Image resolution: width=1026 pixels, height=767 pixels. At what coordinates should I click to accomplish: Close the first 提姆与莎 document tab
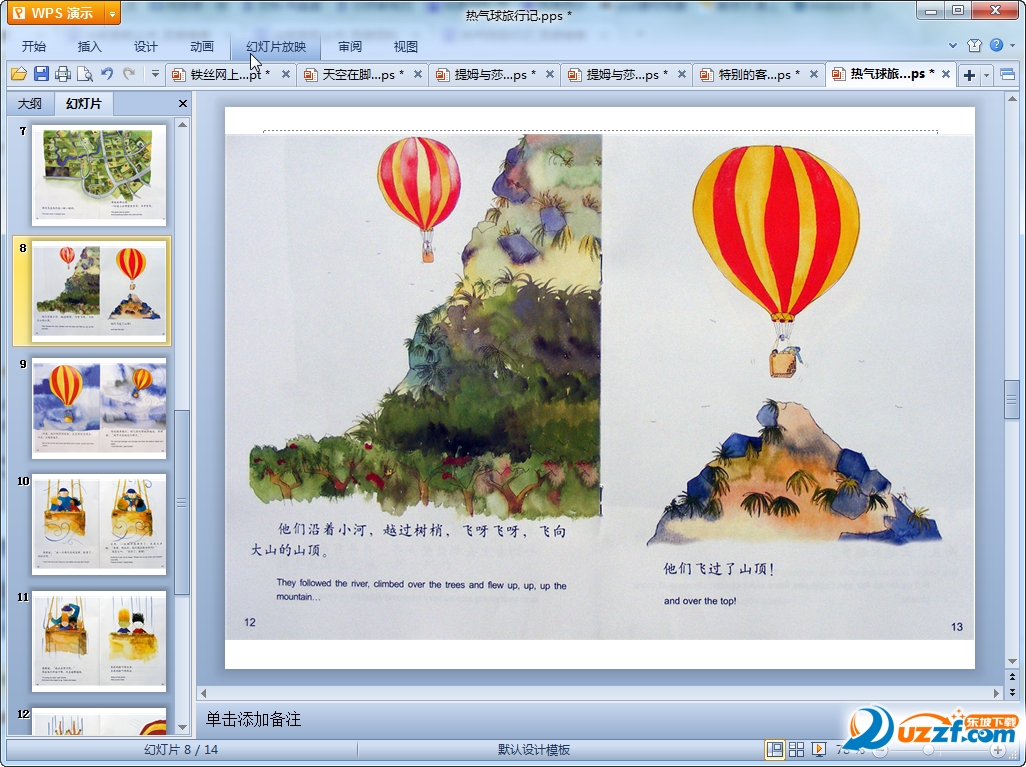[550, 75]
